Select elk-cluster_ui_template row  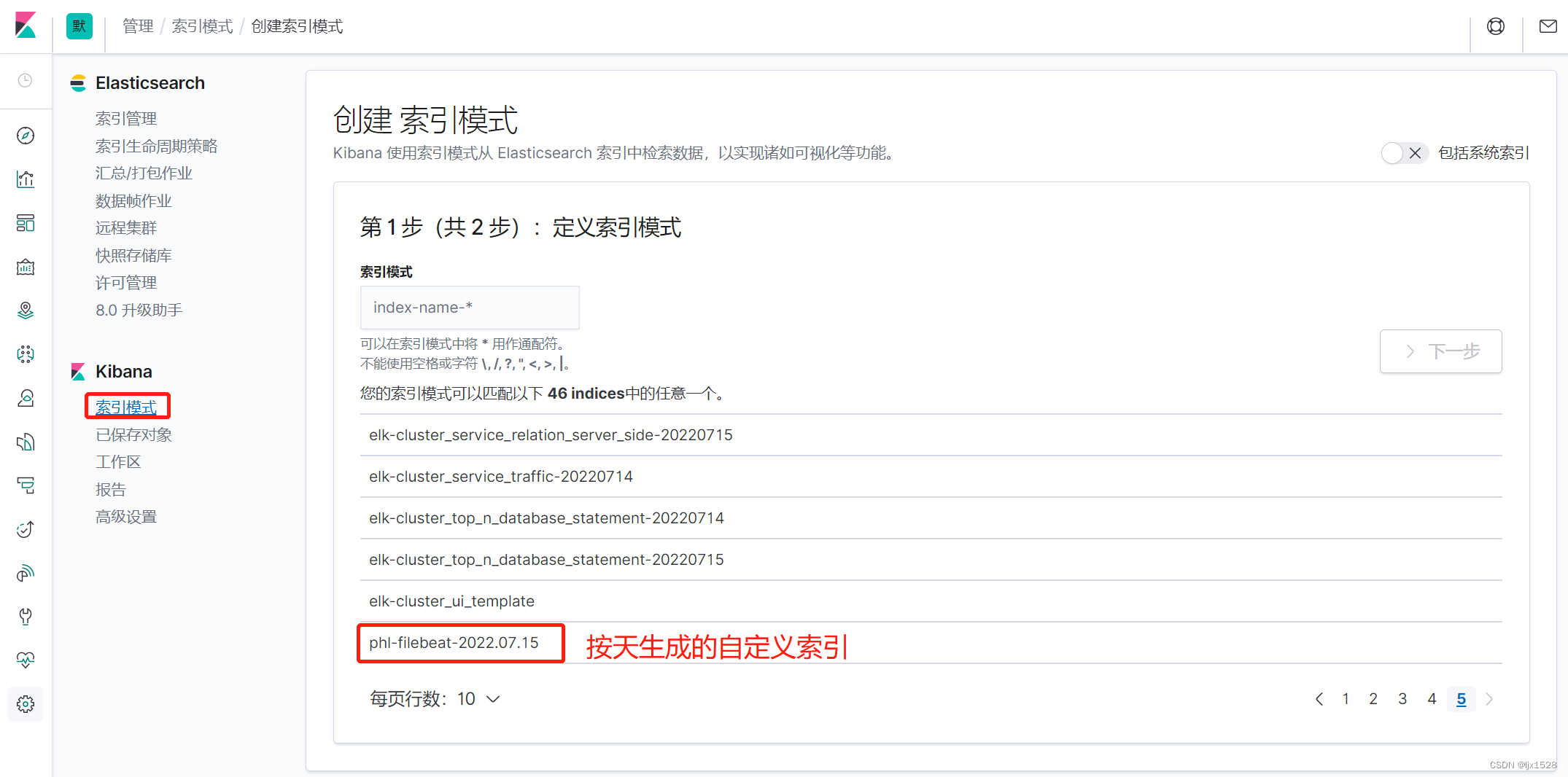931,601
